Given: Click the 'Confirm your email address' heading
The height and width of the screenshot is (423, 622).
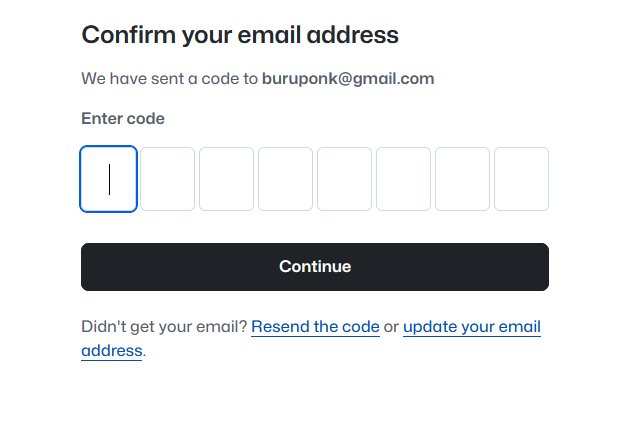Looking at the screenshot, I should click(240, 36).
